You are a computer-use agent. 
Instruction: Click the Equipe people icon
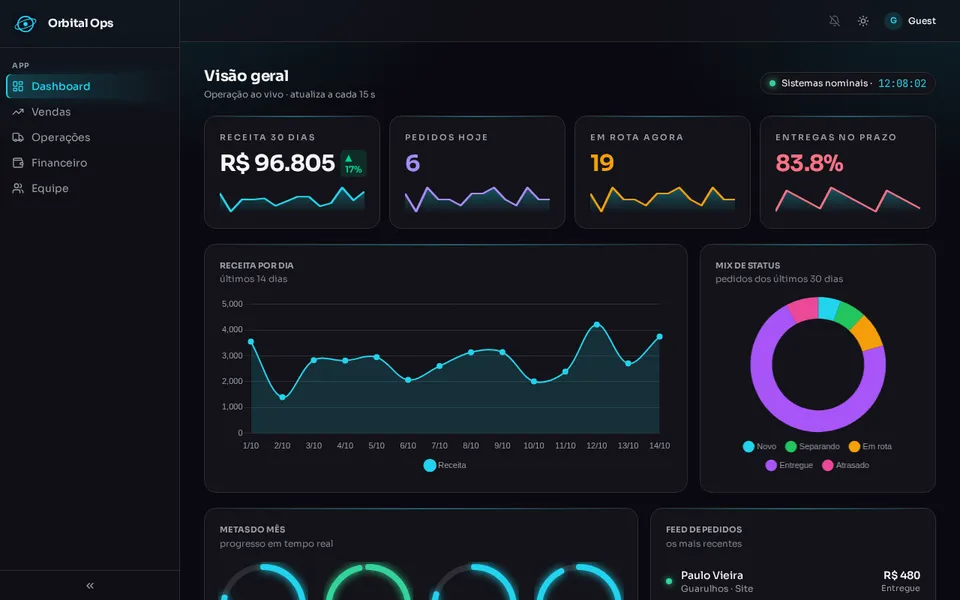[x=18, y=189]
